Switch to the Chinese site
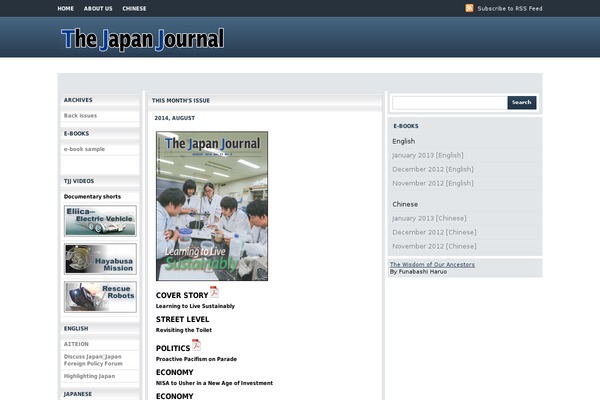600x400 pixels. click(134, 8)
